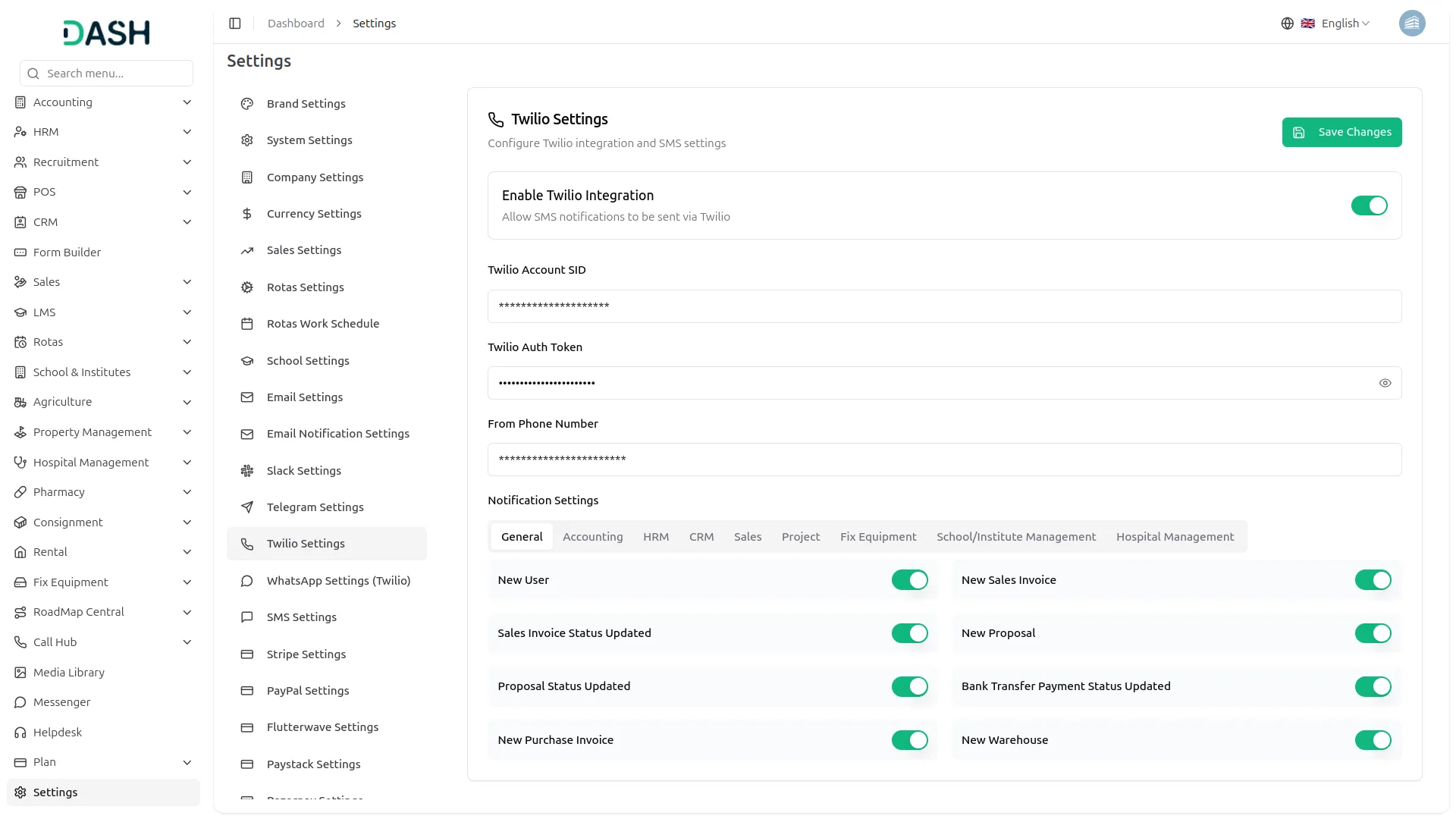
Task: Click inside the Search menu field
Action: [105, 73]
